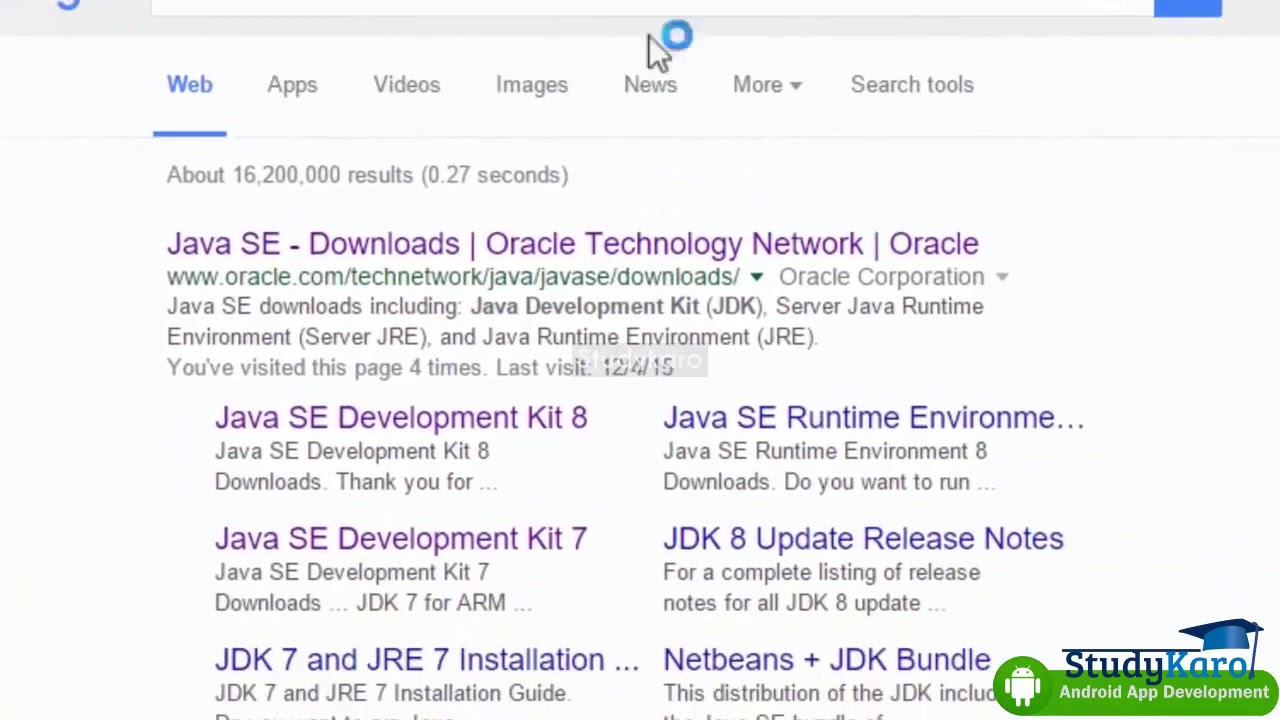This screenshot has width=1280, height=720.
Task: Open Netbeans + JDK Bundle link
Action: (826, 660)
